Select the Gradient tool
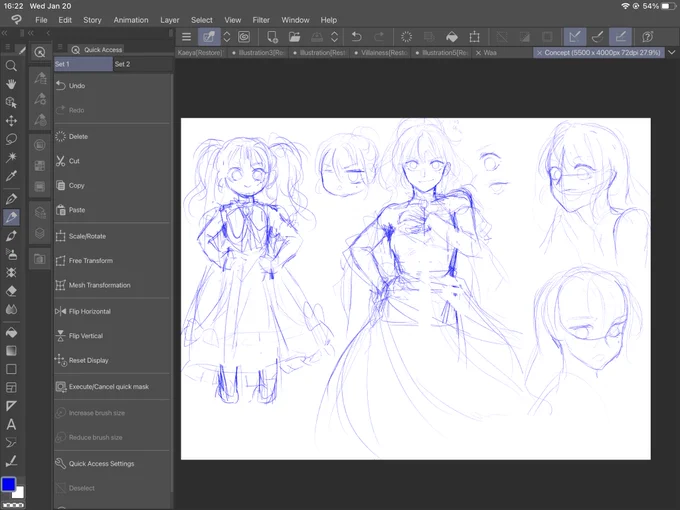Viewport: 680px width, 510px height. [x=11, y=350]
